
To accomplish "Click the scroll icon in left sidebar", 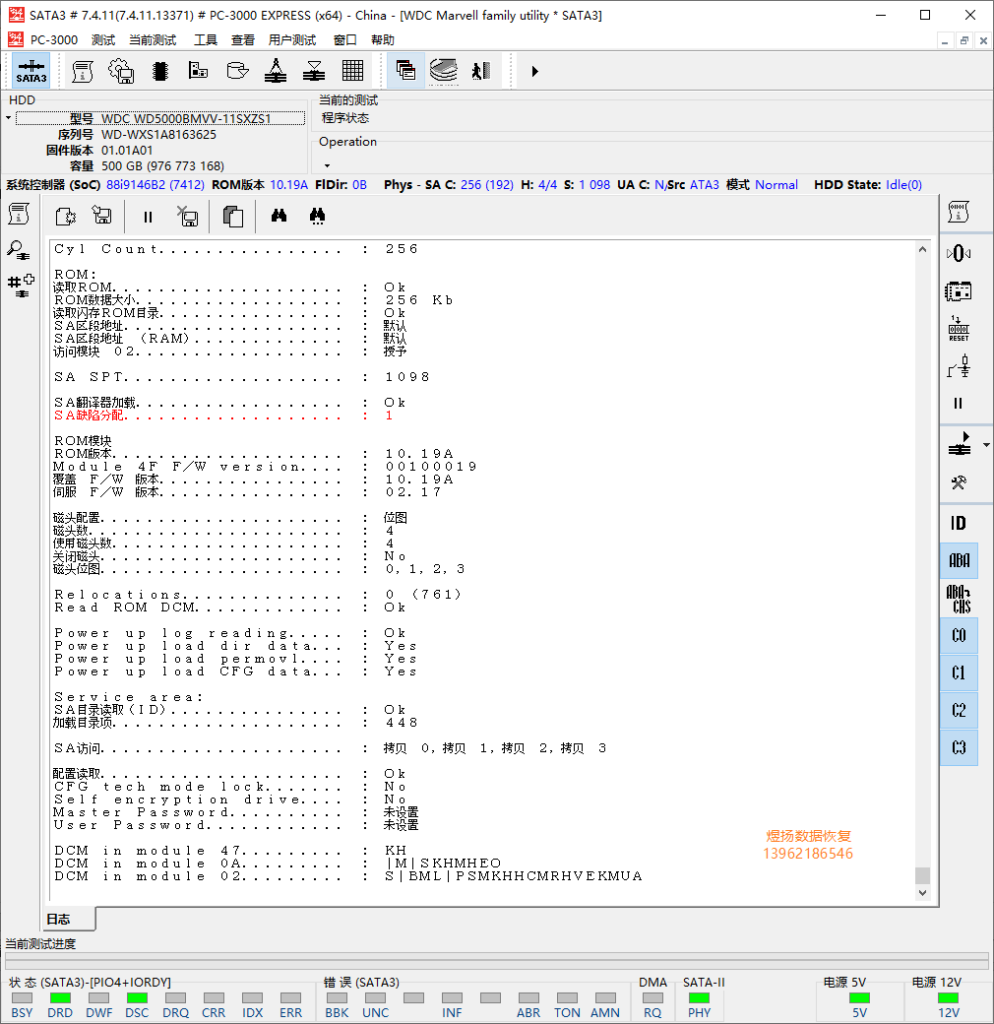I will pyautogui.click(x=19, y=214).
